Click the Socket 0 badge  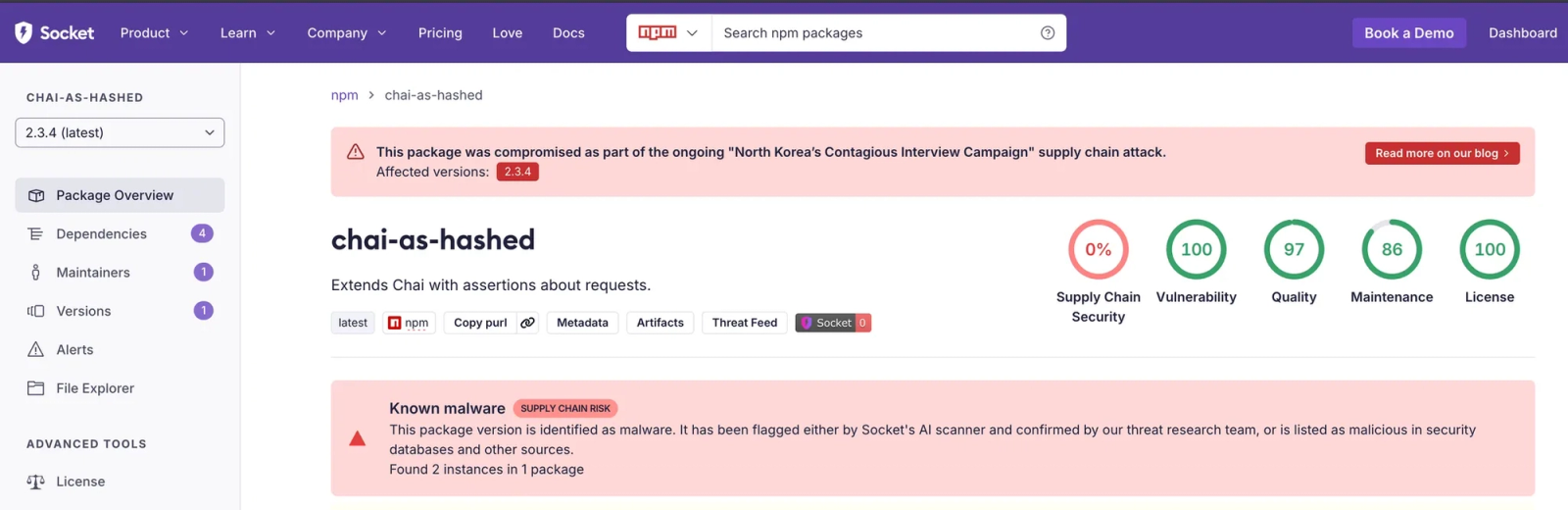pyautogui.click(x=833, y=323)
